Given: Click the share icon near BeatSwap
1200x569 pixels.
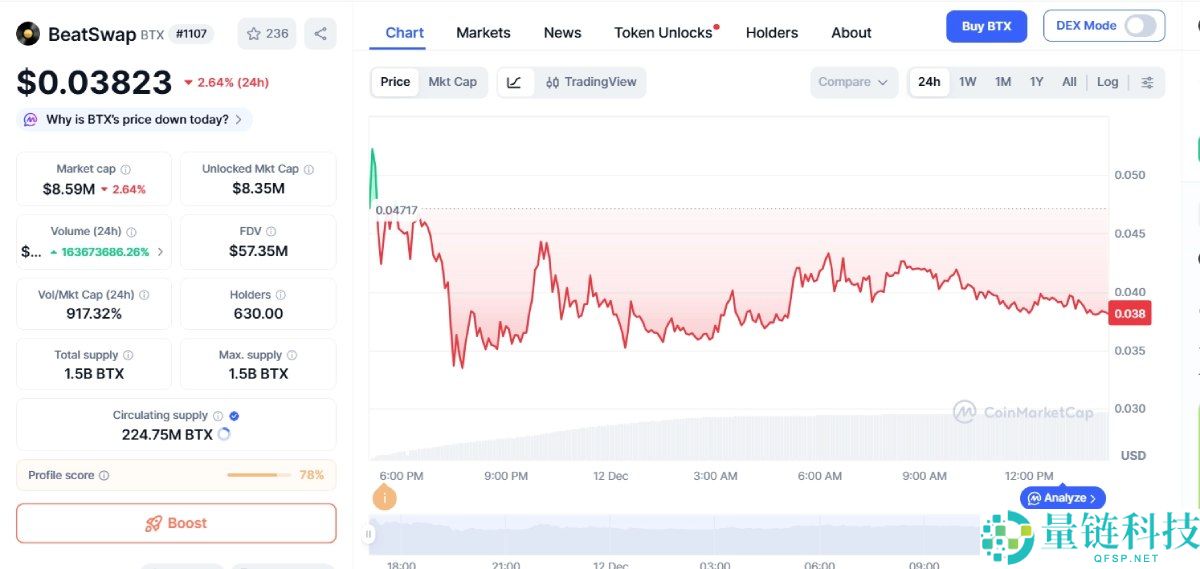Looking at the screenshot, I should (320, 33).
